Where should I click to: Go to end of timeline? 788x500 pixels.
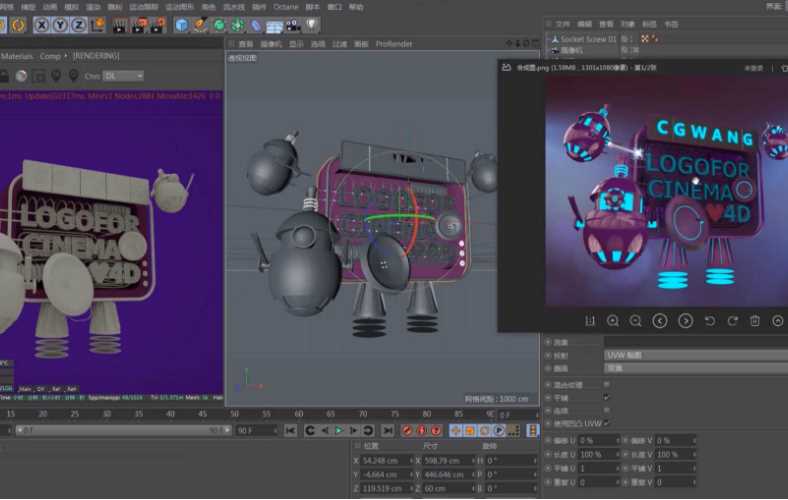click(387, 430)
